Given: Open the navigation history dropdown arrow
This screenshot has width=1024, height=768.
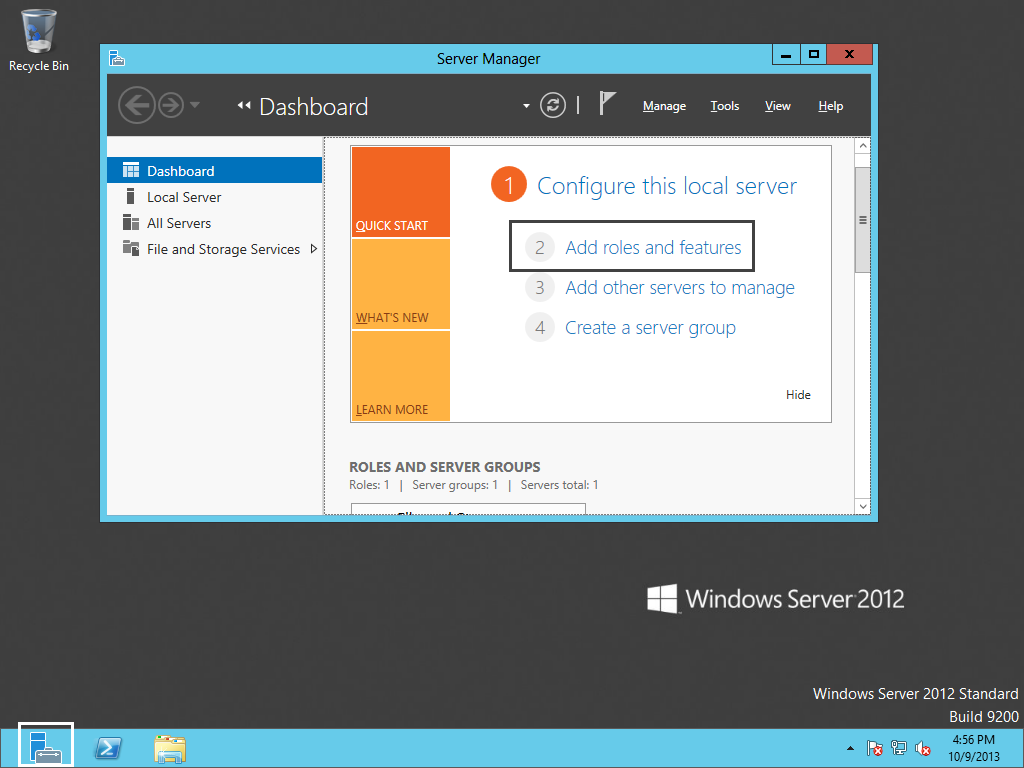Looking at the screenshot, I should (x=195, y=104).
